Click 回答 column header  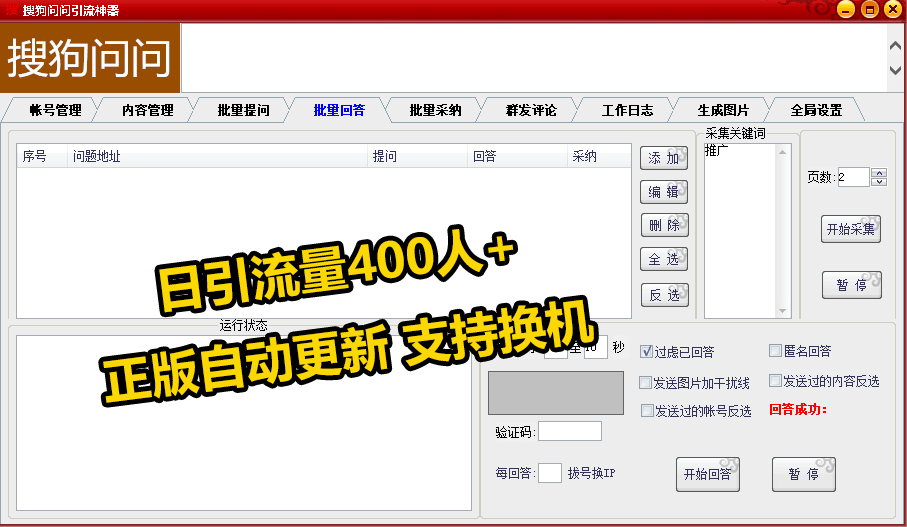[517, 156]
